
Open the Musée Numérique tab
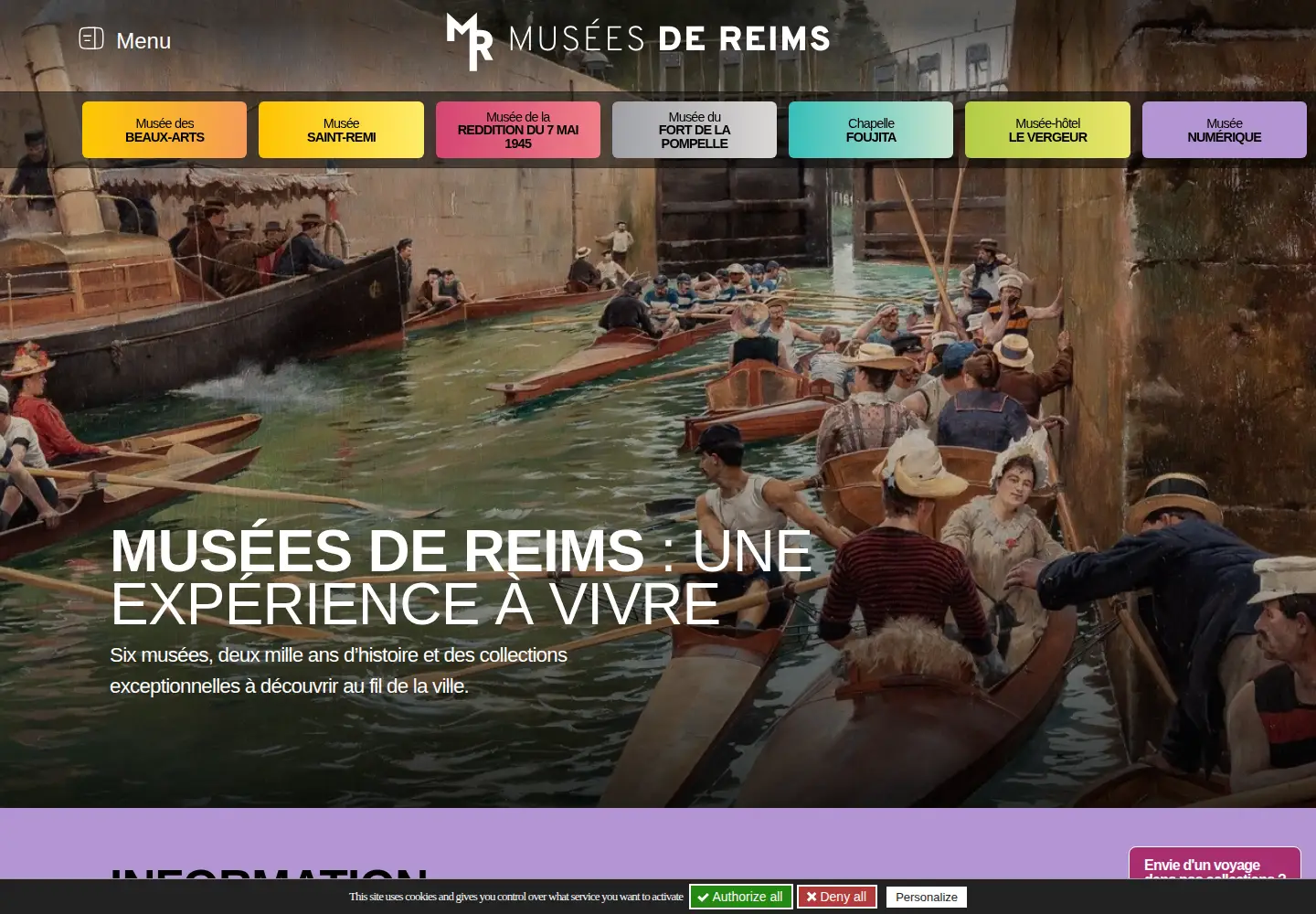1225,130
